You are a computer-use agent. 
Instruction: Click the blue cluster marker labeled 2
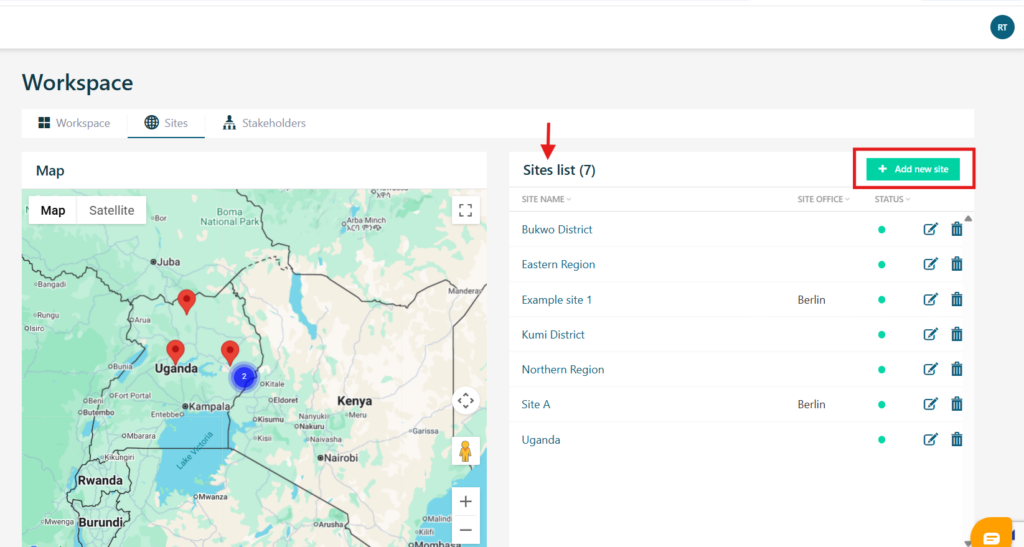[x=243, y=377]
